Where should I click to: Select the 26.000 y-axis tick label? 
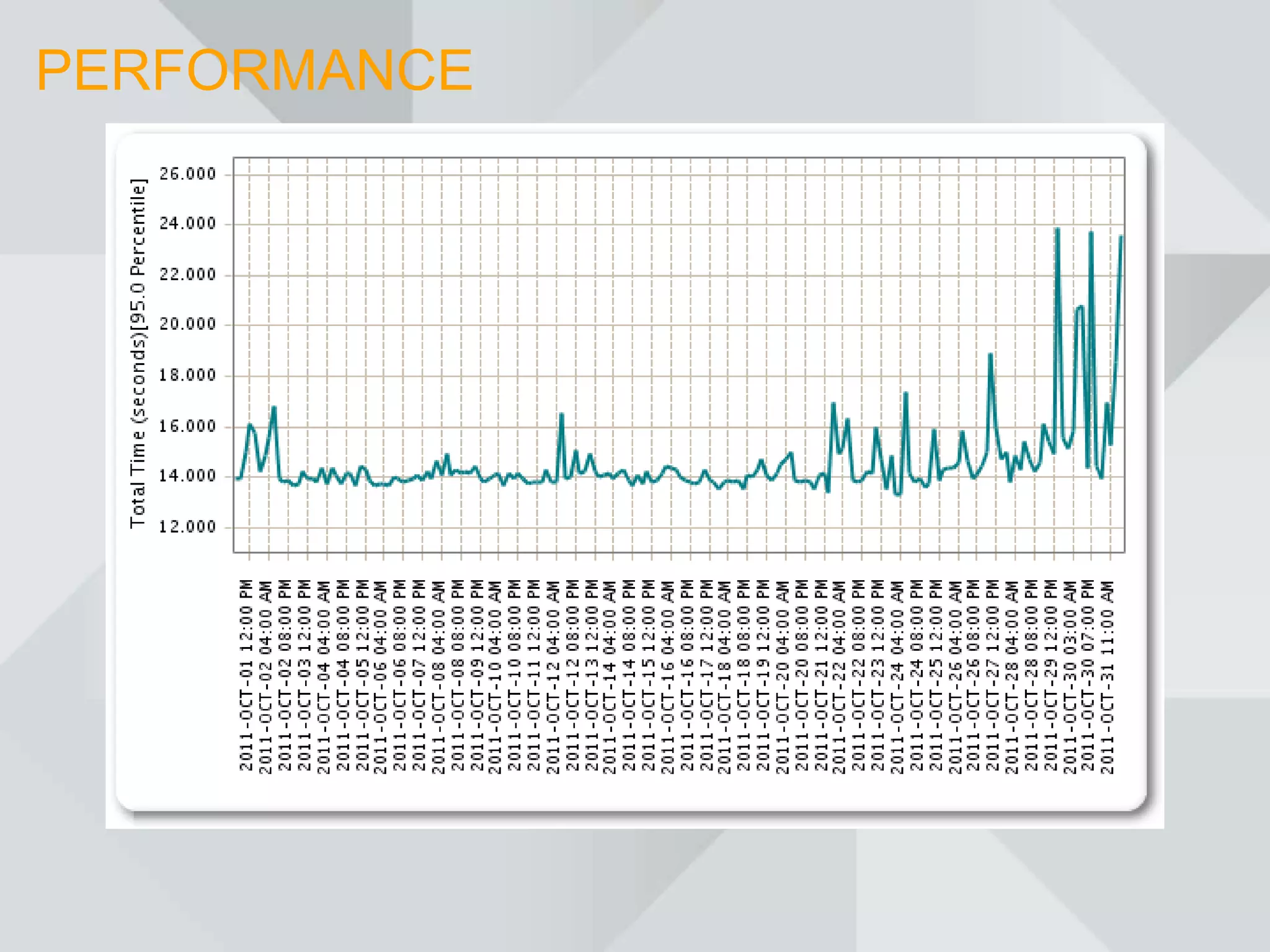[x=188, y=174]
